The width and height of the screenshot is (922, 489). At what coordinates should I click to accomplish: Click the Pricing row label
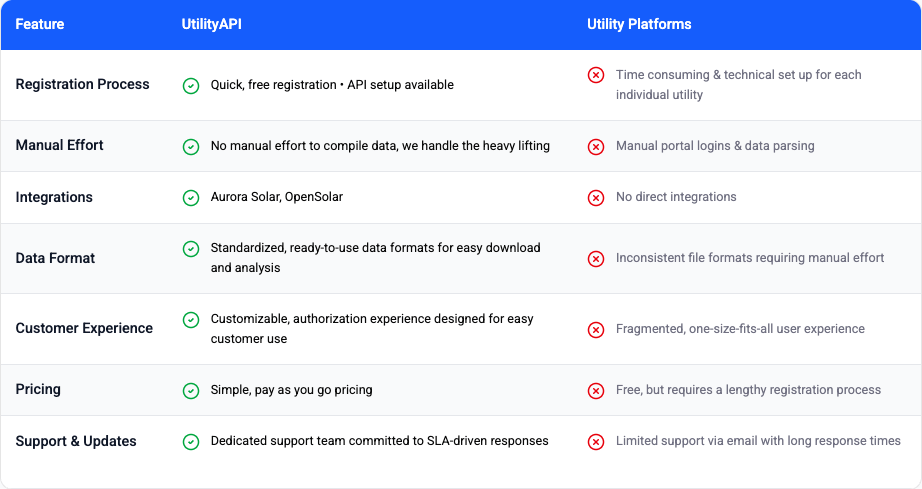click(39, 389)
